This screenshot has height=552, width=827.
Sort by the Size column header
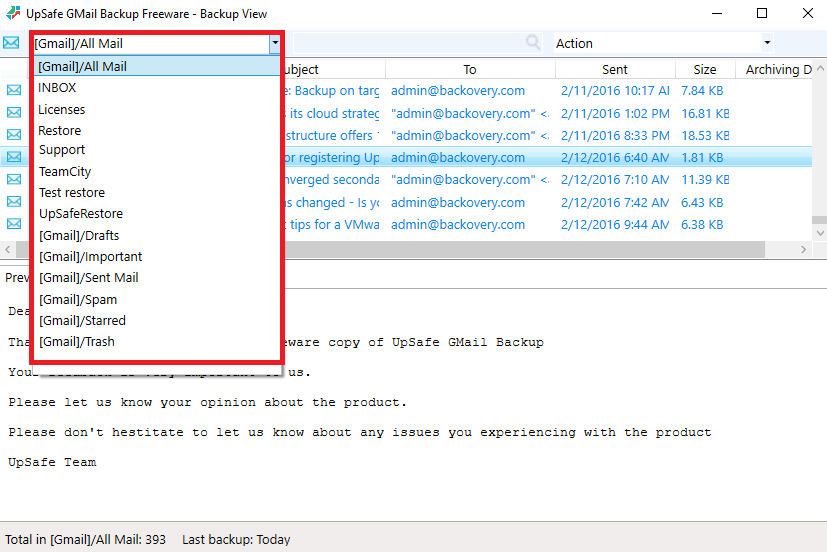click(x=705, y=70)
